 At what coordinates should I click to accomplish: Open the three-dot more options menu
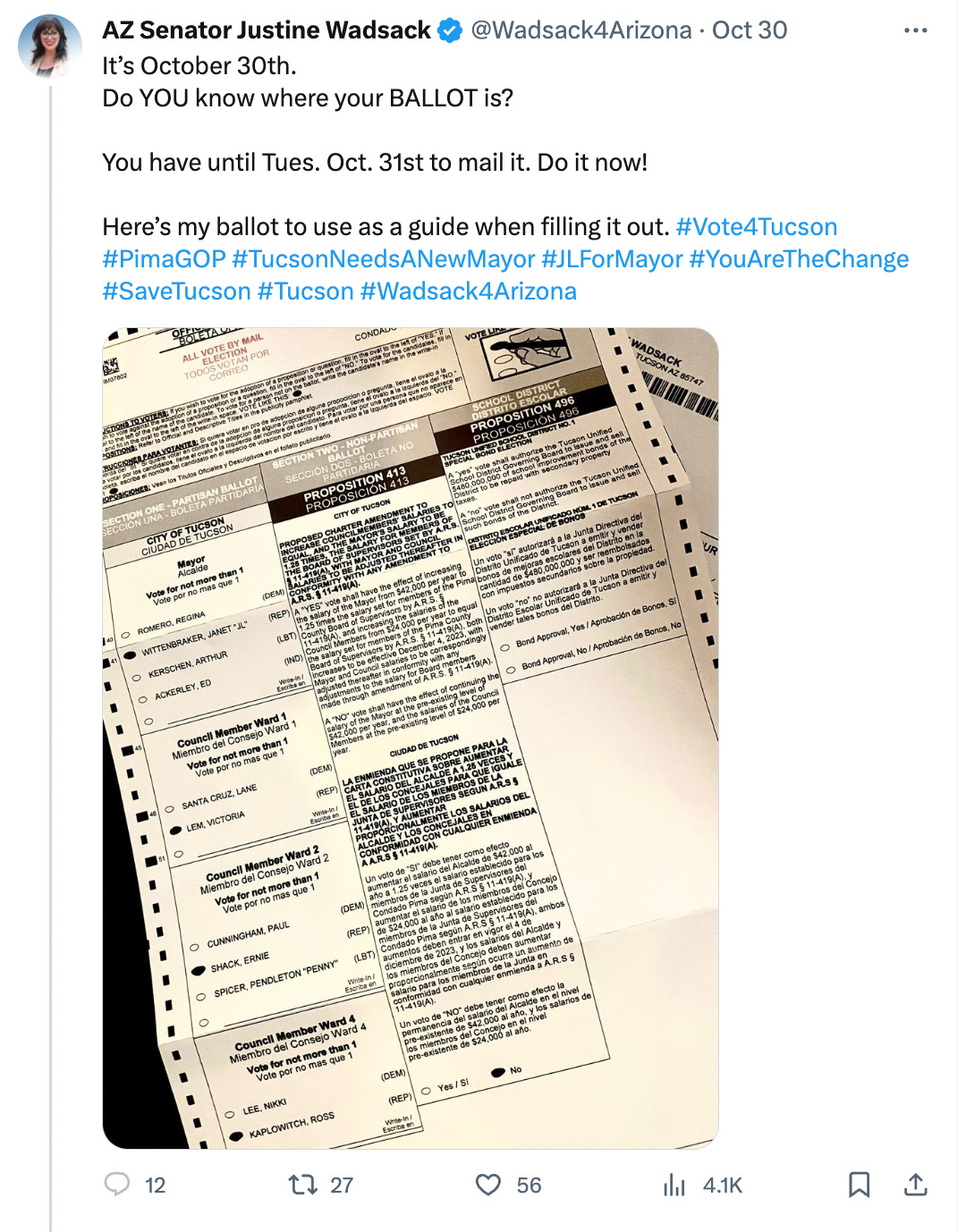point(916,30)
